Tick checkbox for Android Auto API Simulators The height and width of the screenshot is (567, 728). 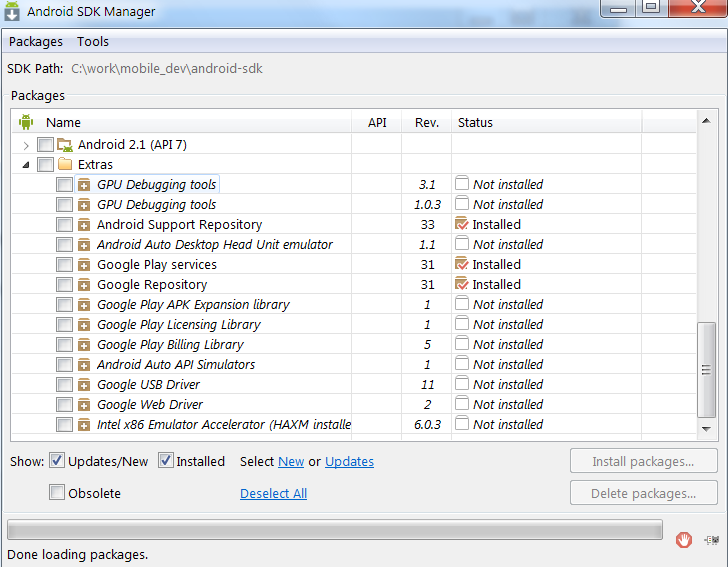pyautogui.click(x=65, y=365)
